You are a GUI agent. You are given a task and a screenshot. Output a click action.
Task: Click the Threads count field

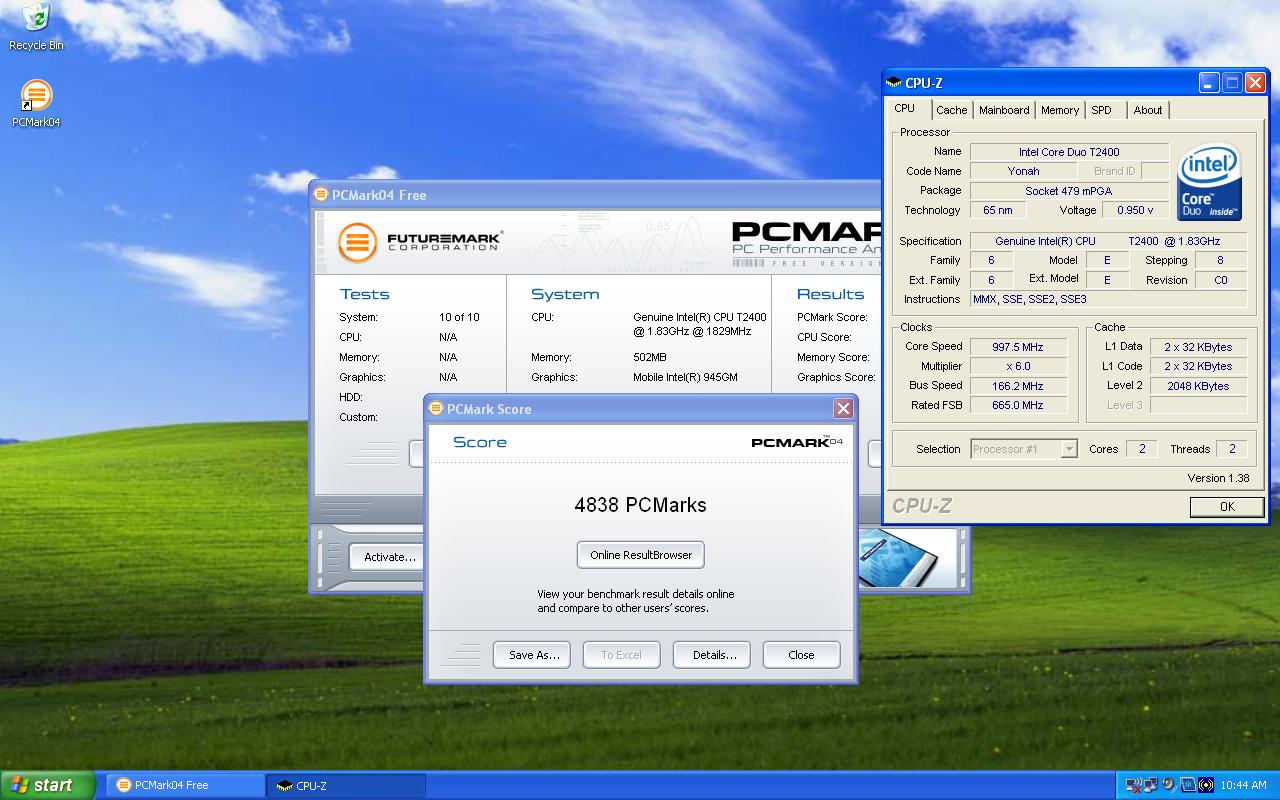(x=1231, y=449)
